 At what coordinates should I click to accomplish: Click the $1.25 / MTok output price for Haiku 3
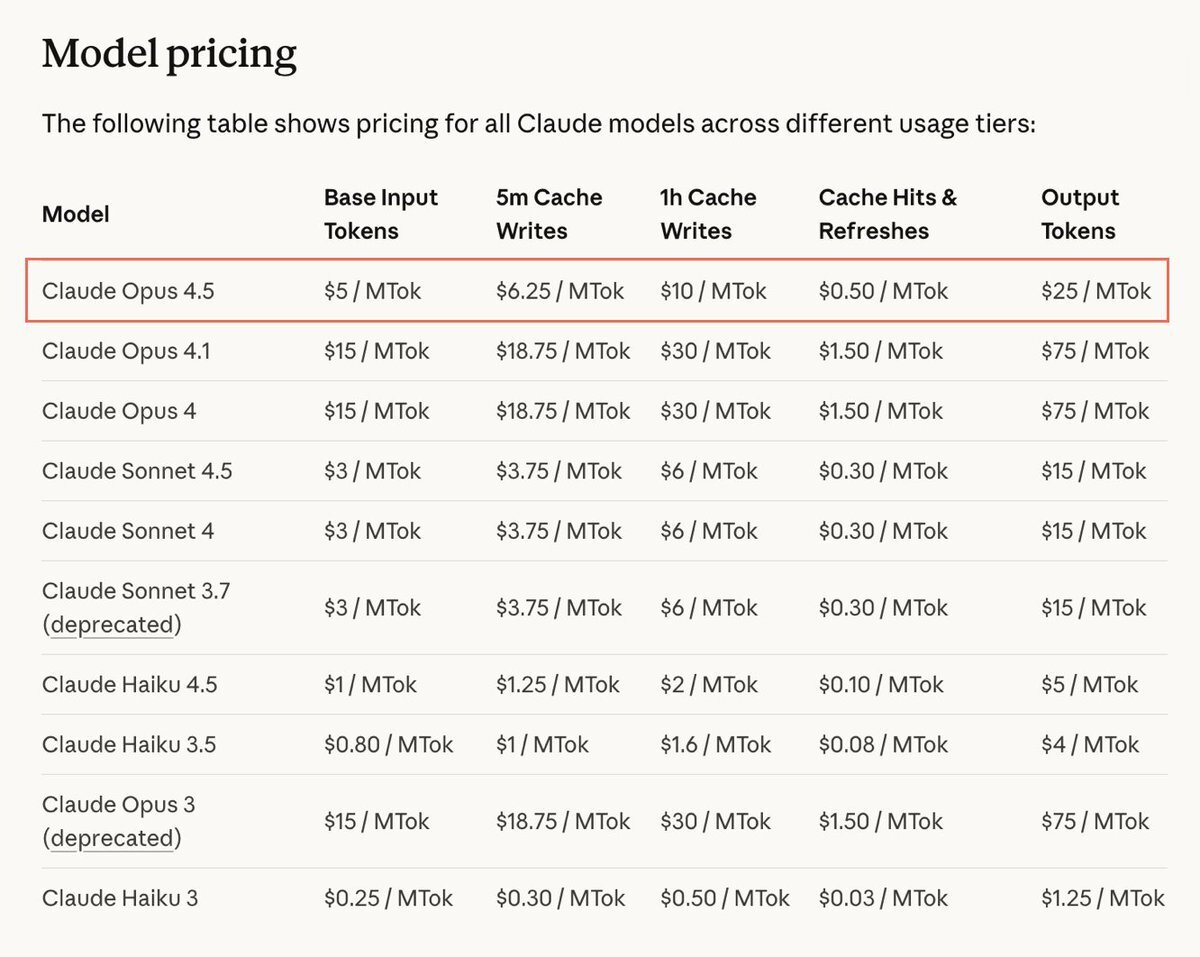point(1102,898)
